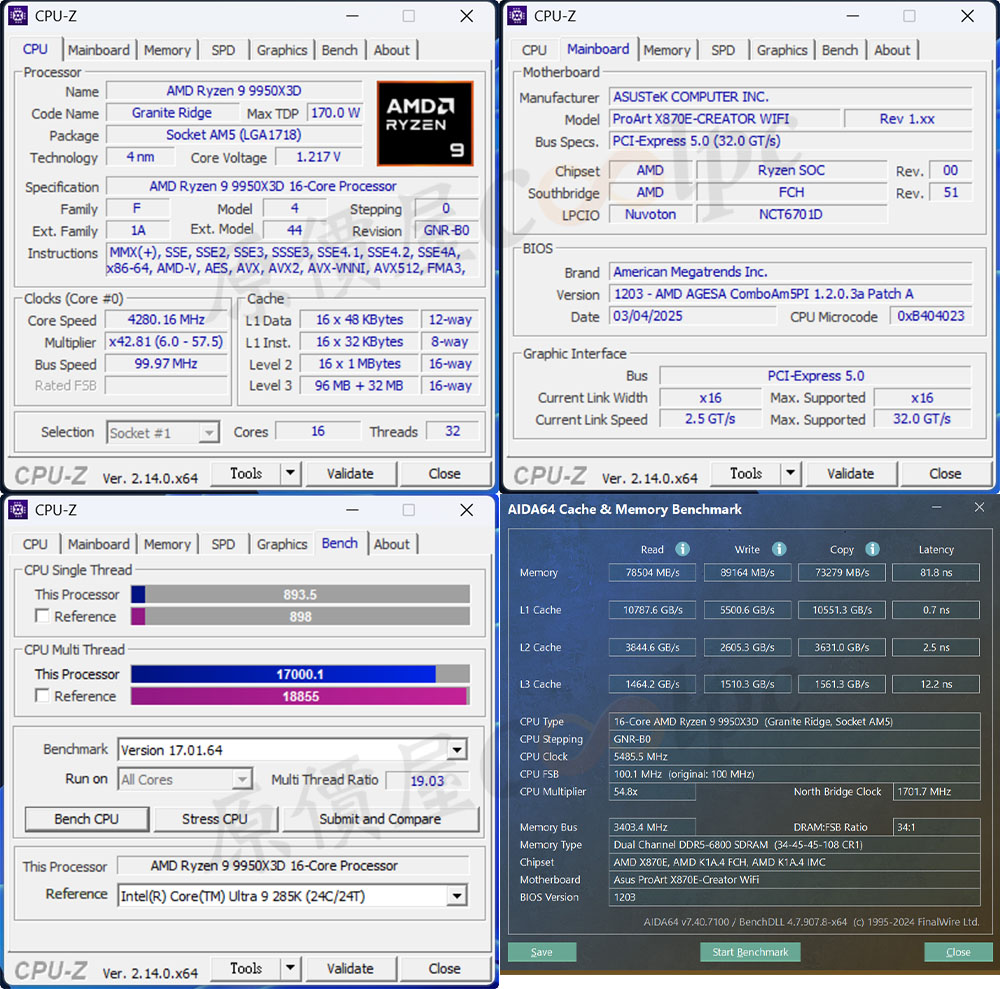Open the Reference processor Intel Core Ultra dropdown
Viewport: 1000px width, 989px height.
click(457, 896)
